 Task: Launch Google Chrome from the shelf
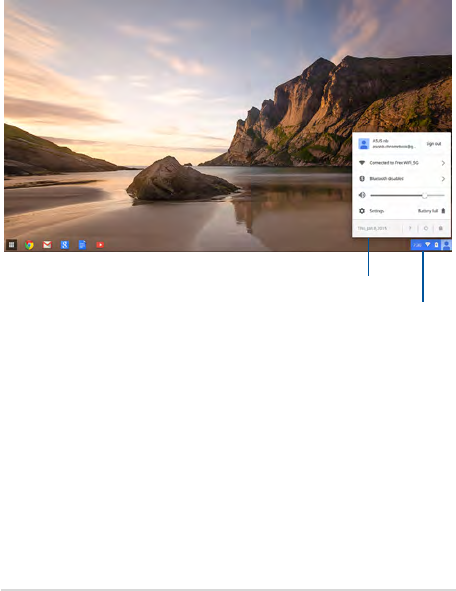[29, 245]
